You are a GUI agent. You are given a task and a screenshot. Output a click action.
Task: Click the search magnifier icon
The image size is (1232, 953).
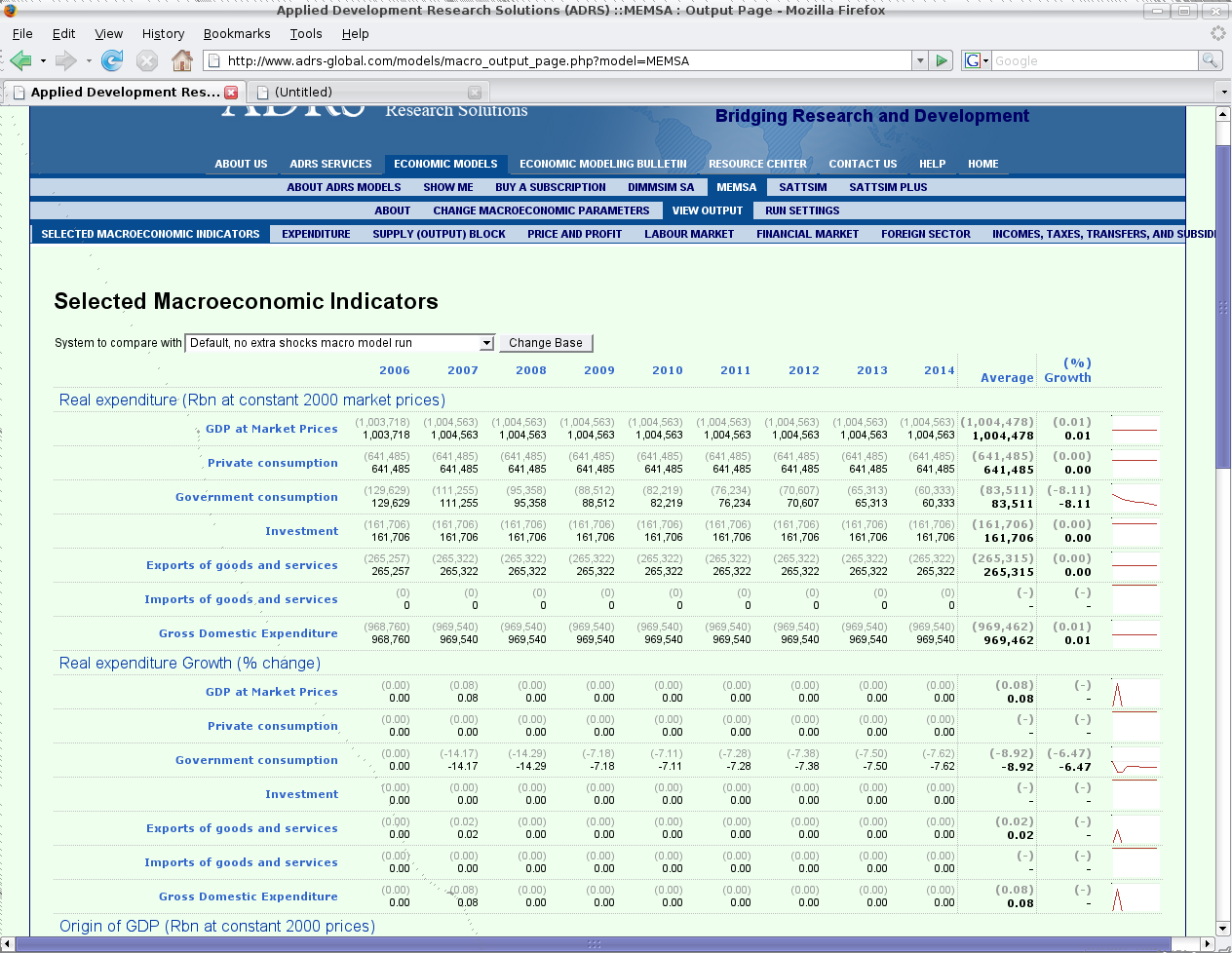(1210, 60)
